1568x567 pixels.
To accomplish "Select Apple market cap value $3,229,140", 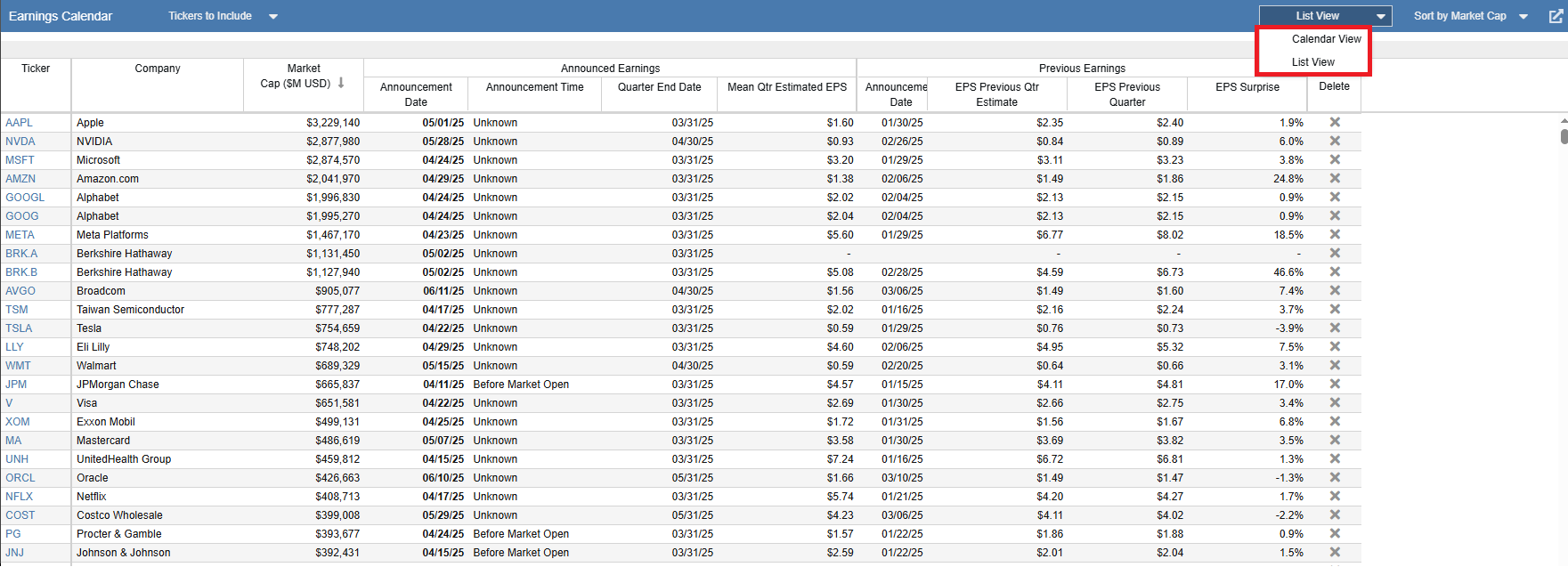I will [x=333, y=123].
